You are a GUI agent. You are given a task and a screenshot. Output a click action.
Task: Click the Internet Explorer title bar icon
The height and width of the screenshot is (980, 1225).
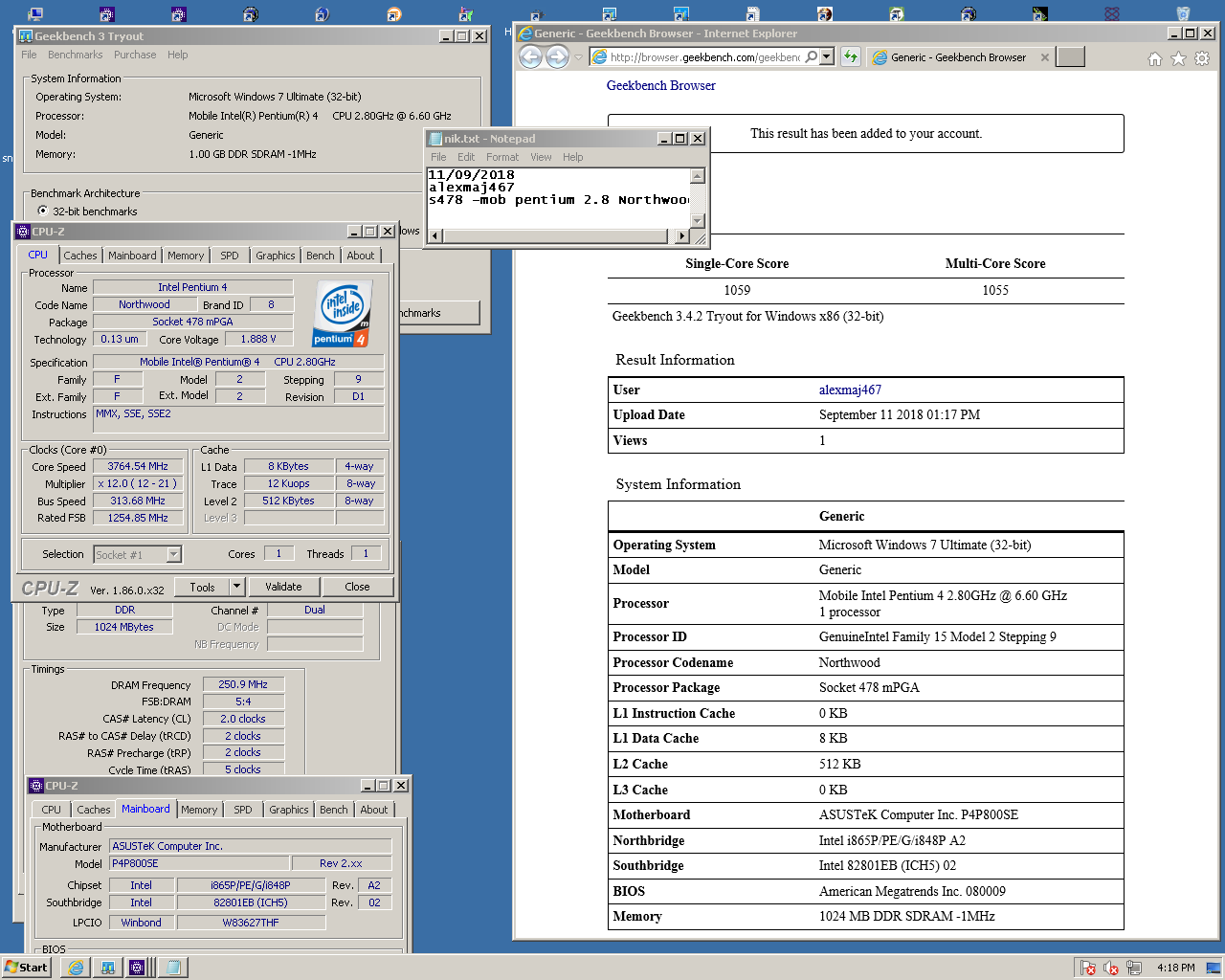(x=525, y=33)
